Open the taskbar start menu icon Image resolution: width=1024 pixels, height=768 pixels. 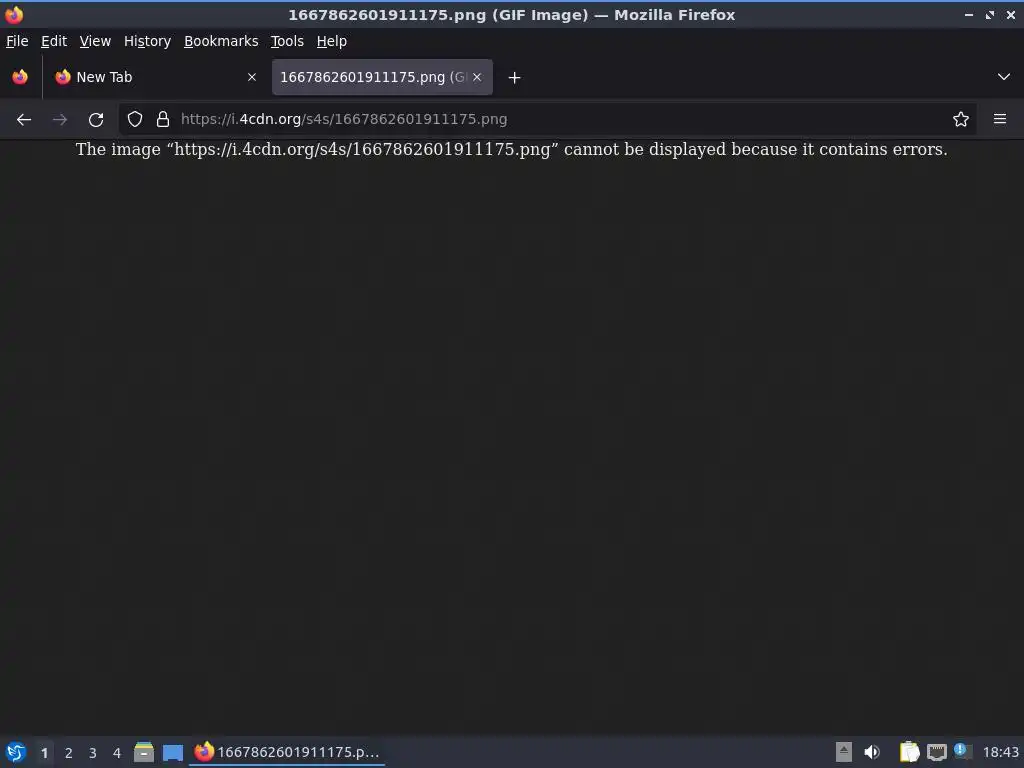click(x=16, y=752)
